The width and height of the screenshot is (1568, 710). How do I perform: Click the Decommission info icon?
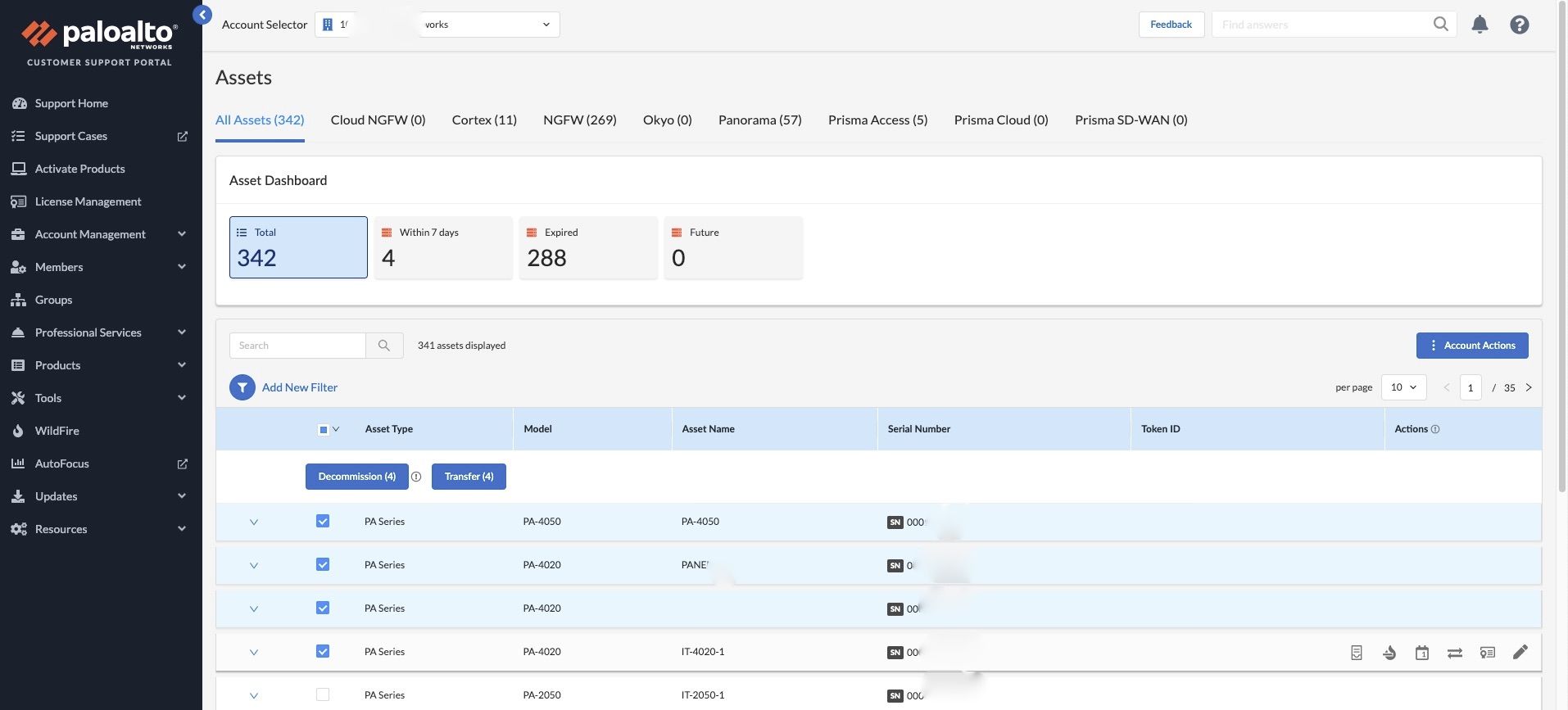[x=416, y=477]
